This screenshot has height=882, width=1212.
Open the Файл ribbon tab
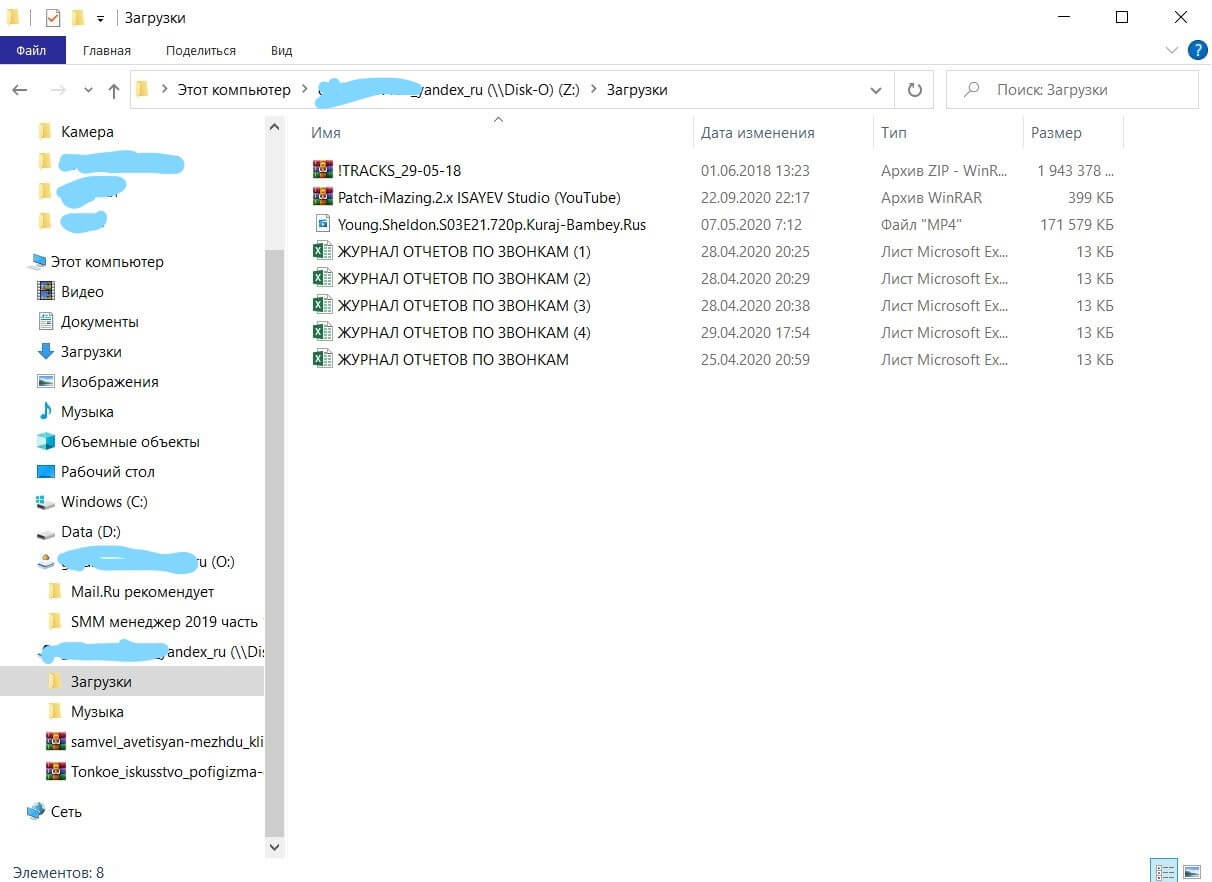(31, 50)
